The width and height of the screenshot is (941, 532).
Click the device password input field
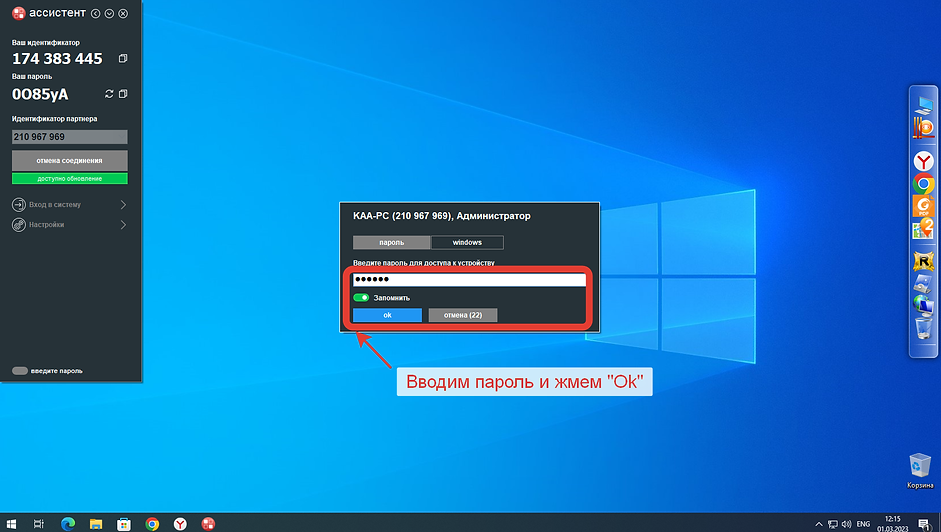(469, 279)
